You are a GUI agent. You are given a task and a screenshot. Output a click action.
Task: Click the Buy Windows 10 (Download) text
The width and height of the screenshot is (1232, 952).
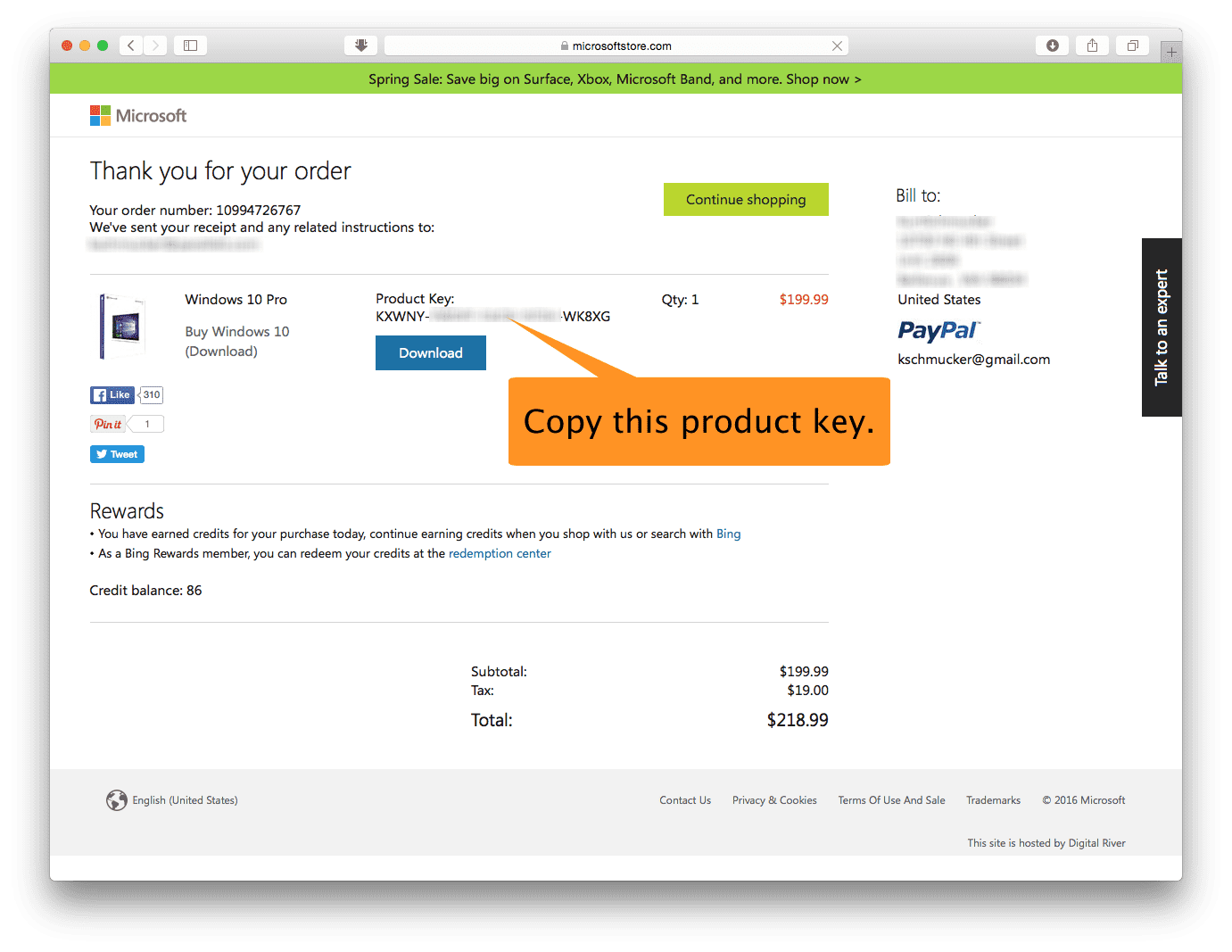(x=237, y=342)
